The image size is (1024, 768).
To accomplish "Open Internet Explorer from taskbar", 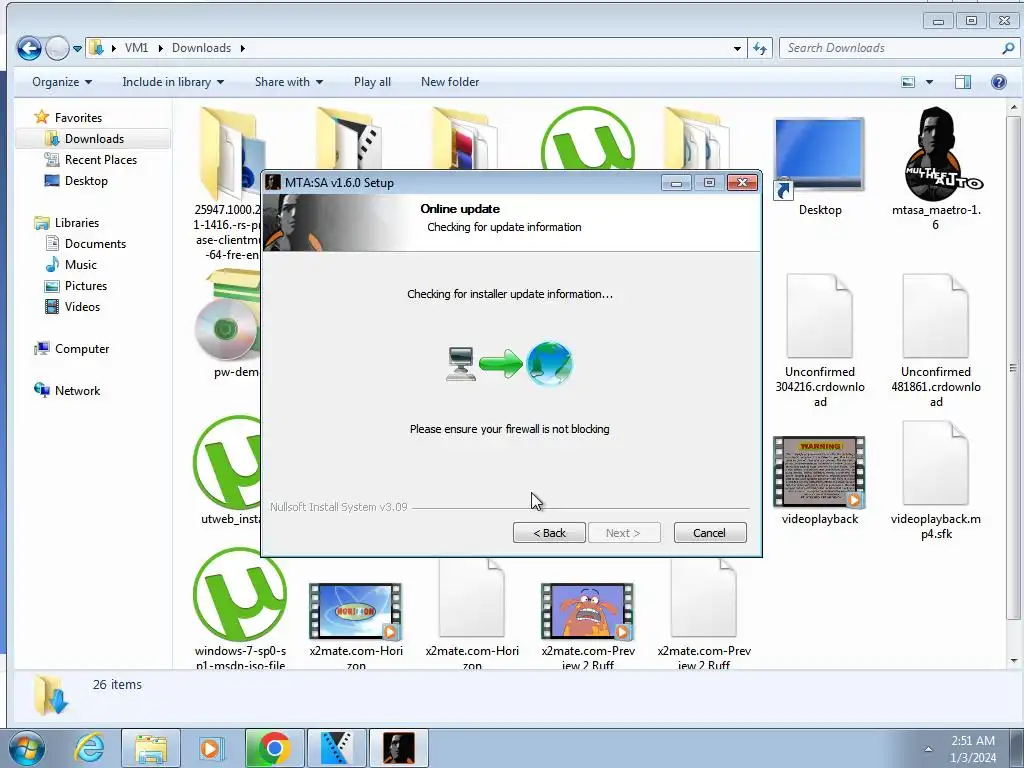I will tap(89, 748).
